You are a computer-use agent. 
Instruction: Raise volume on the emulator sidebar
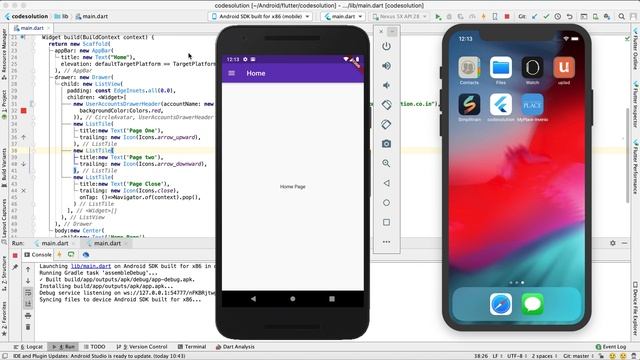[x=386, y=66]
